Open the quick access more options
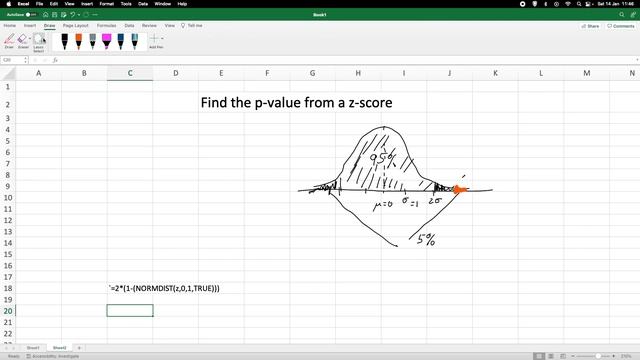Screen dimensions: 640x360 (x=95, y=15)
